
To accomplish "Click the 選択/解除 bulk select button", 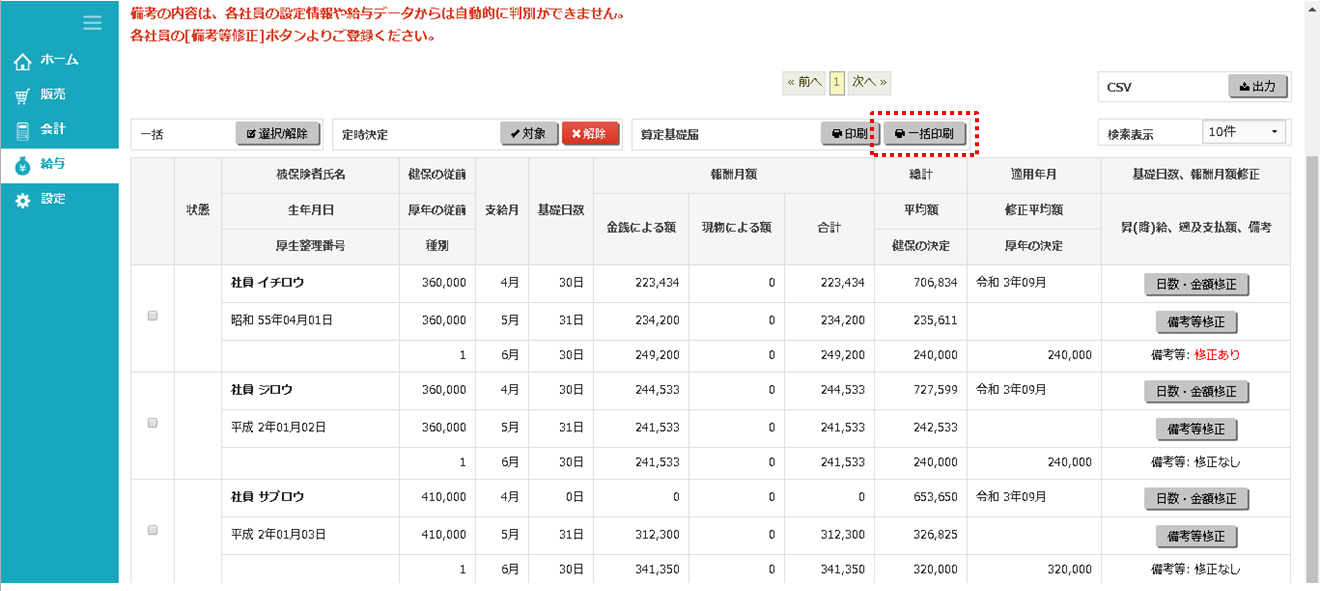I will 278,134.
